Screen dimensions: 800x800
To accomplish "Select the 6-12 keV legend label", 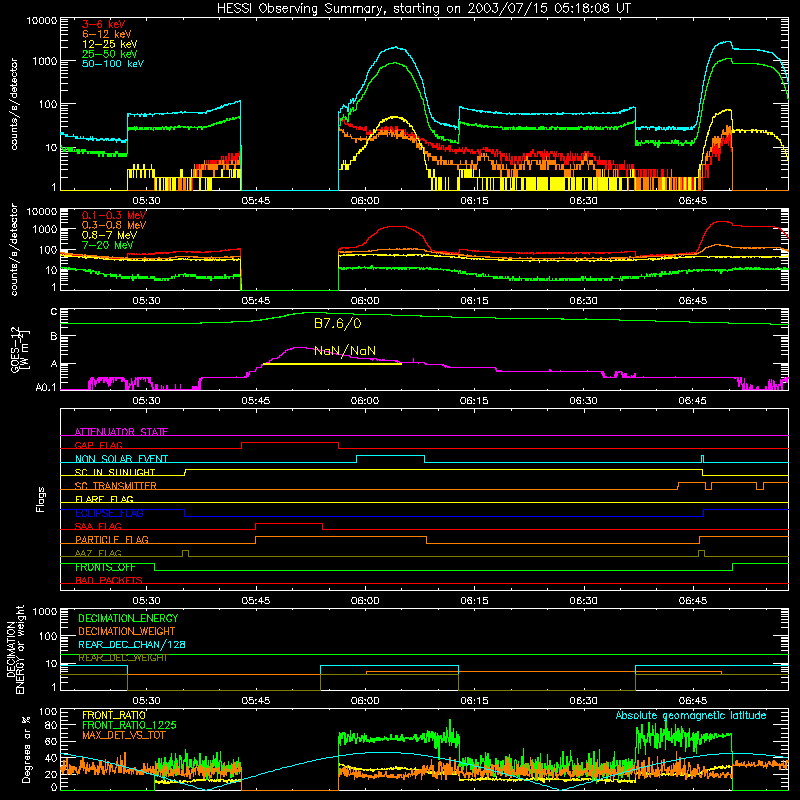I will click(x=107, y=34).
